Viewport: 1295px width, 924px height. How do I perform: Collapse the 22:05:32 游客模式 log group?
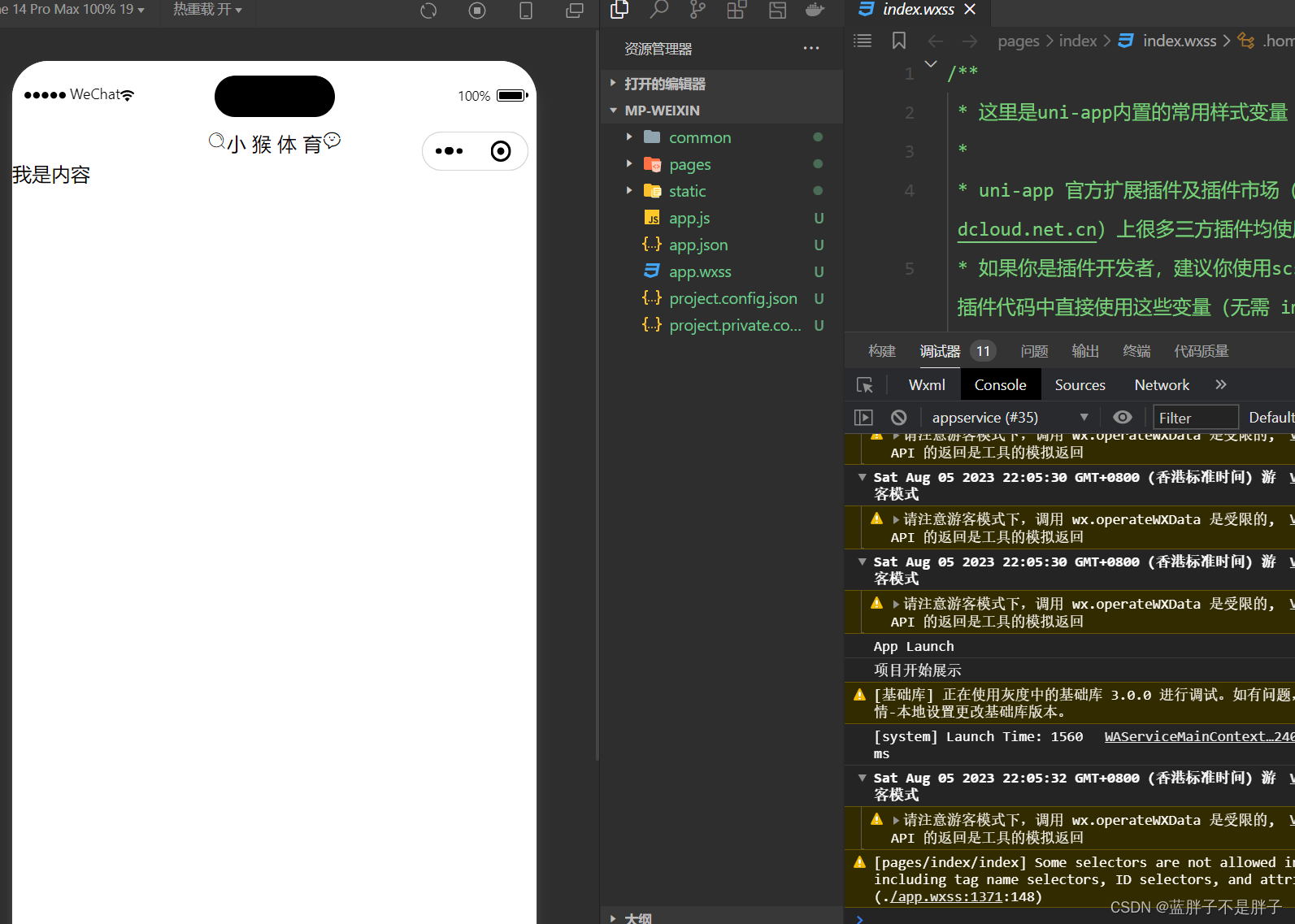863,779
